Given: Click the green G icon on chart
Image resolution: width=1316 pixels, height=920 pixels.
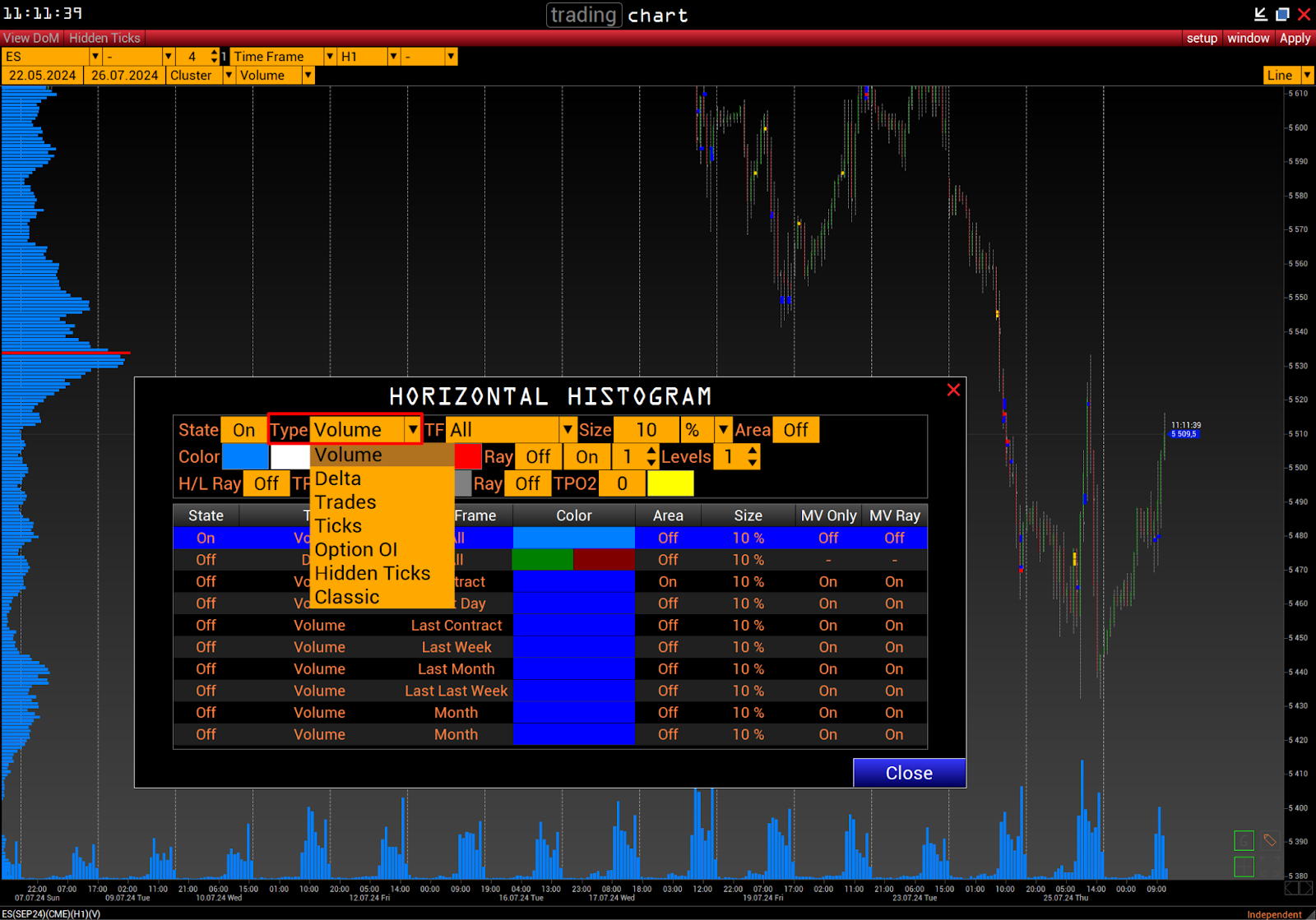Looking at the screenshot, I should (1244, 841).
